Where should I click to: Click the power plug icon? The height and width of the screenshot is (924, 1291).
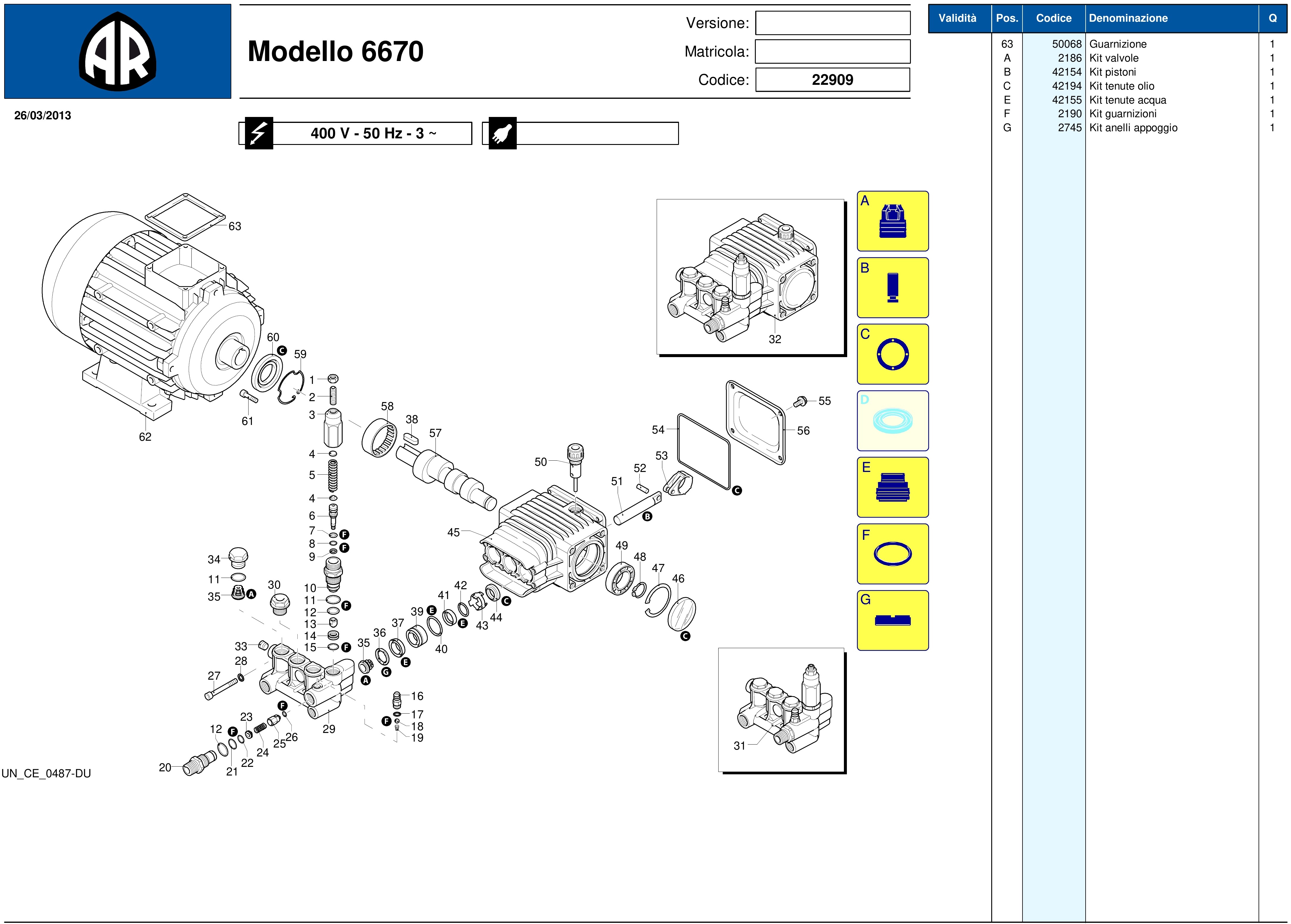502,134
